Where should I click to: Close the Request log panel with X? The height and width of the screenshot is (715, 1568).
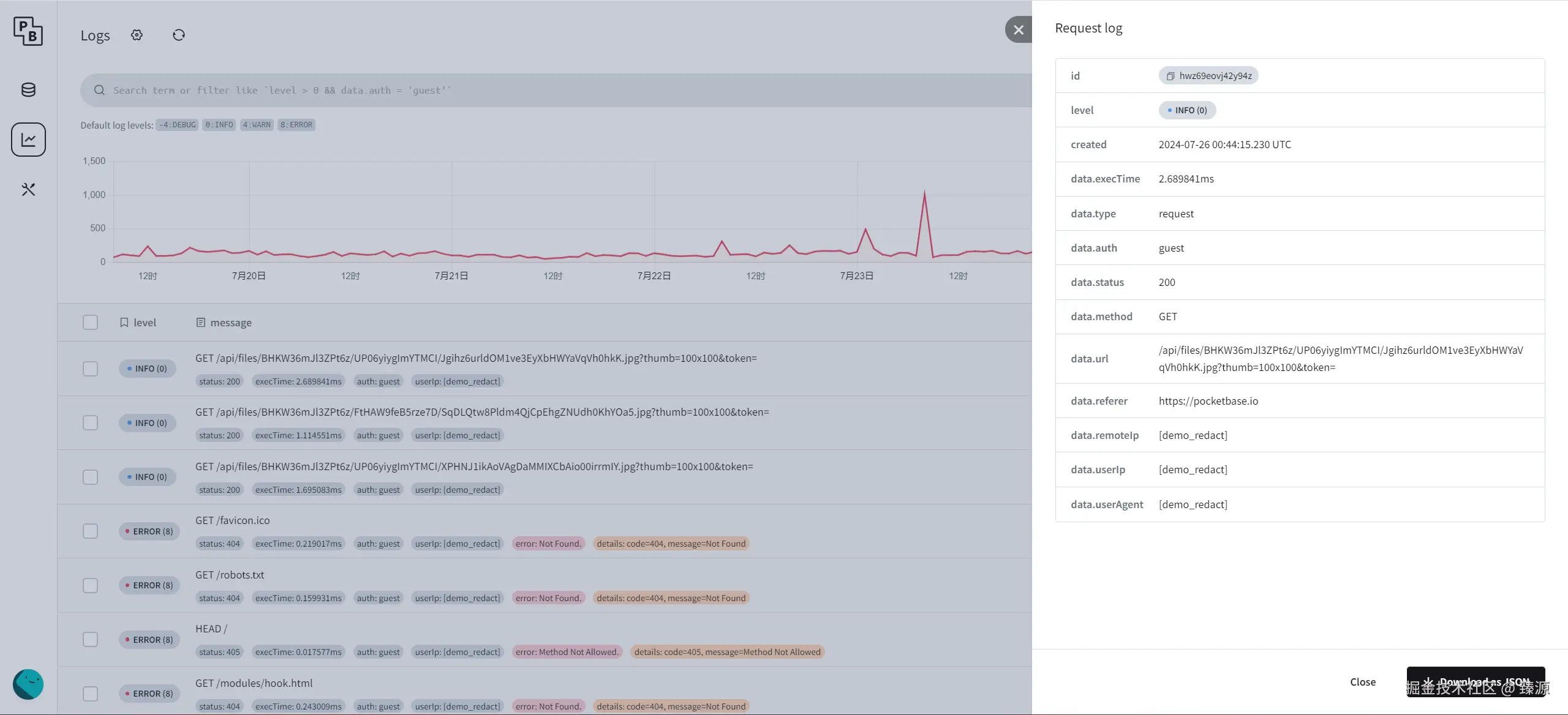coord(1018,29)
